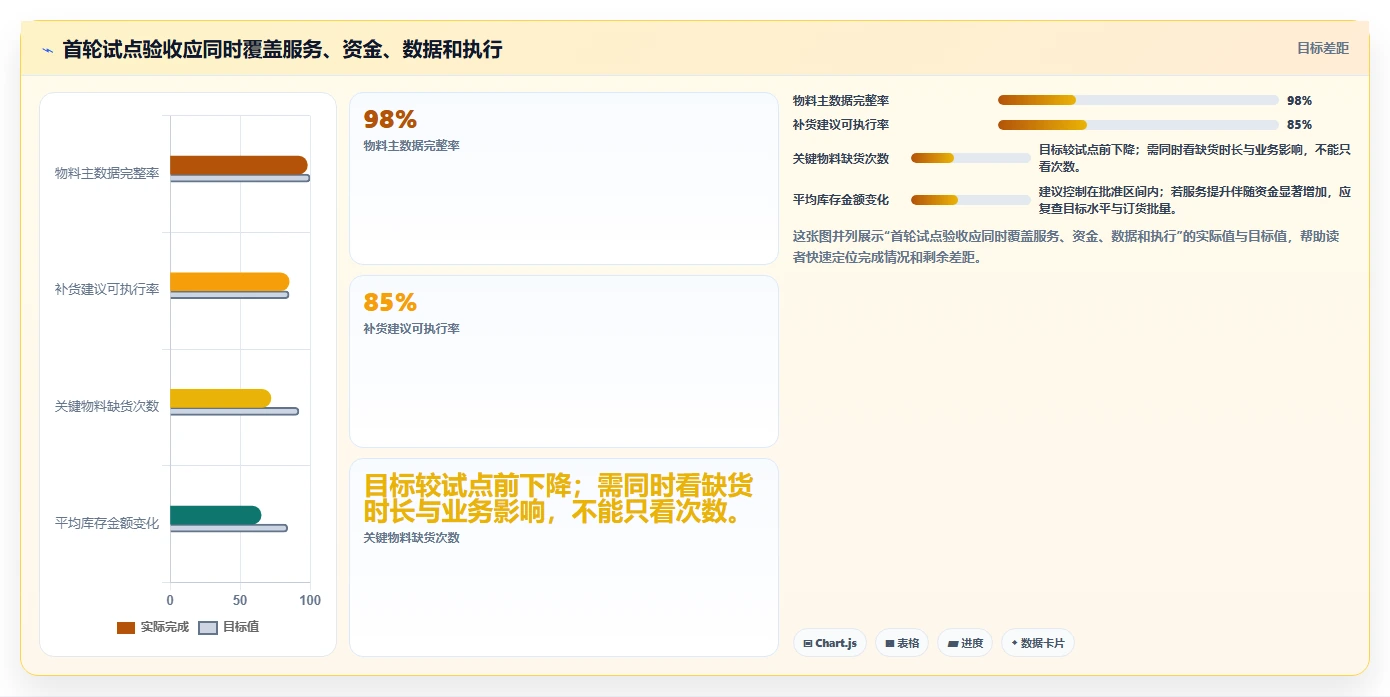This screenshot has height=697, width=1390.
Task: Click the 物料主数据完整率 chart axis label
Action: 107,173
